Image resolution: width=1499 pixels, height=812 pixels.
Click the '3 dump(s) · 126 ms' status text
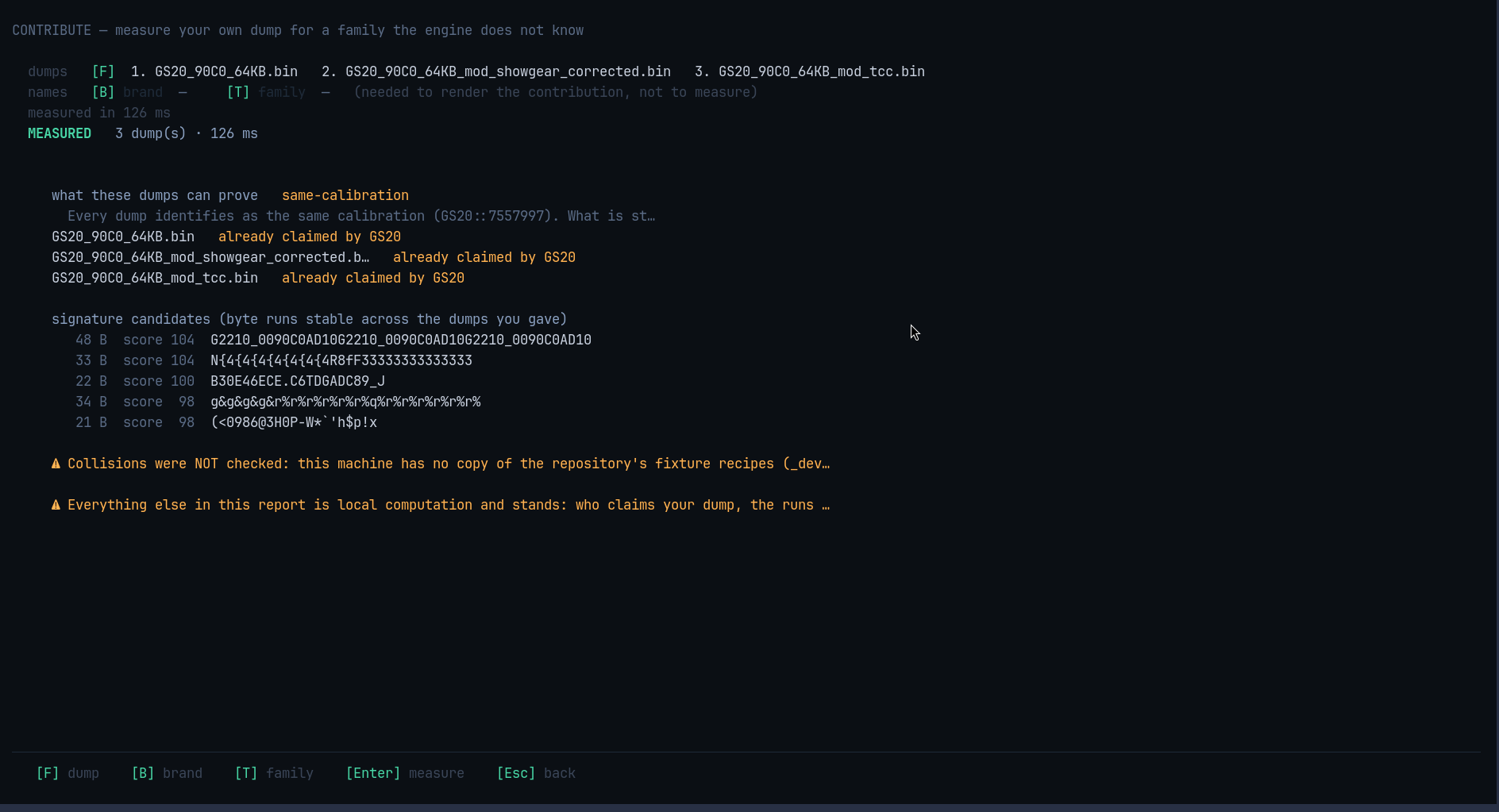[187, 133]
